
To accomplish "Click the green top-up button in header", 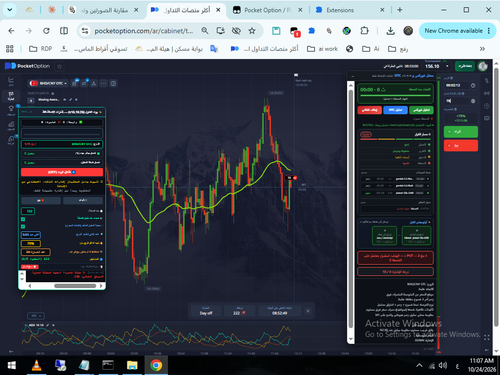I will click(x=465, y=66).
